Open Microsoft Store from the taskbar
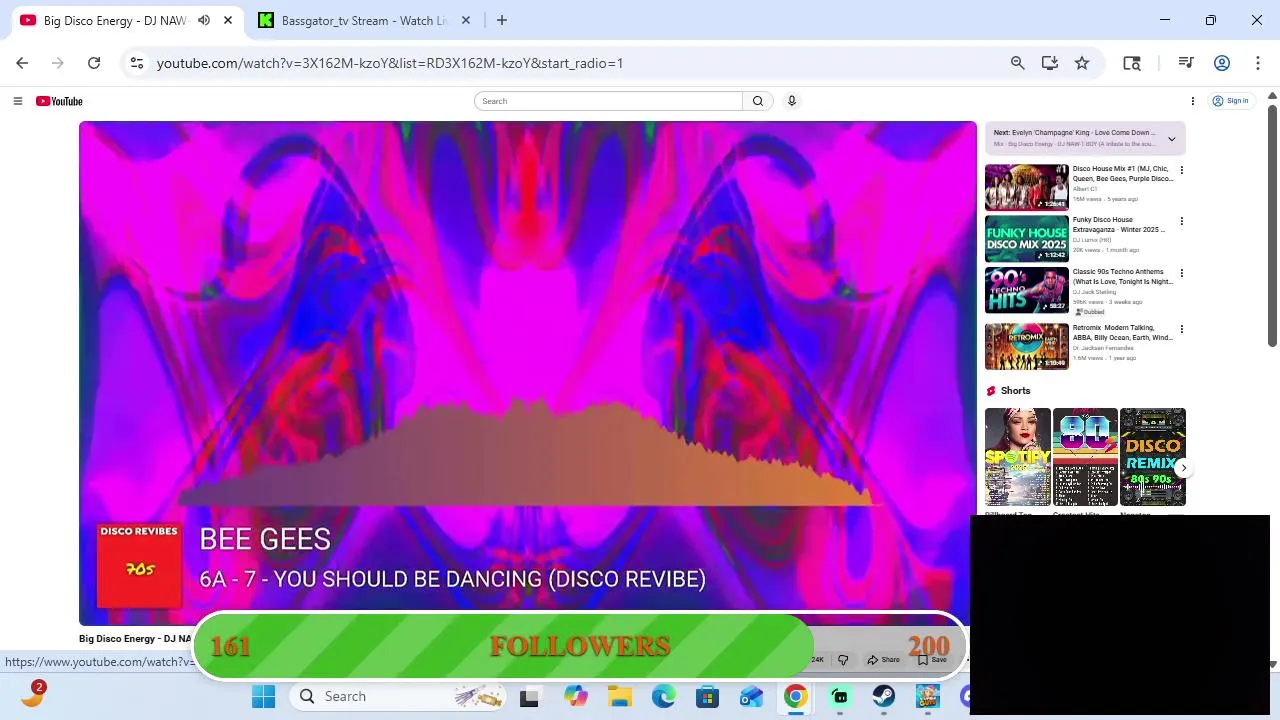Image resolution: width=1280 pixels, height=720 pixels. 707,696
